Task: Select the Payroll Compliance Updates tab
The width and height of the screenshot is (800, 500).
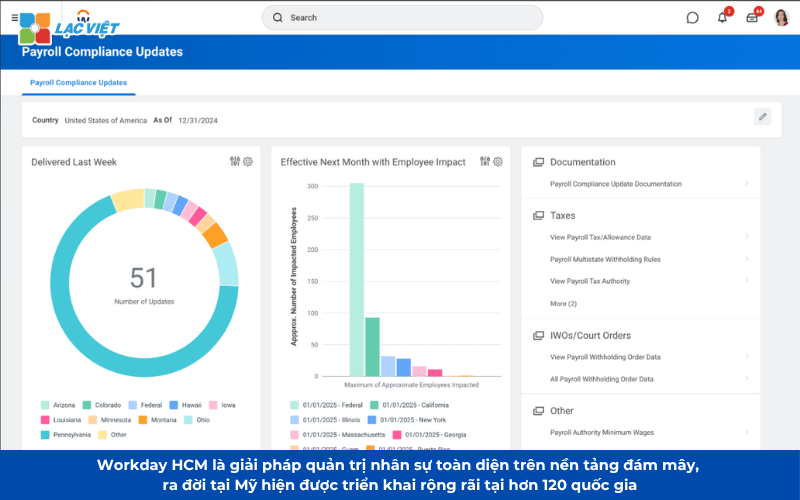Action: coord(78,83)
